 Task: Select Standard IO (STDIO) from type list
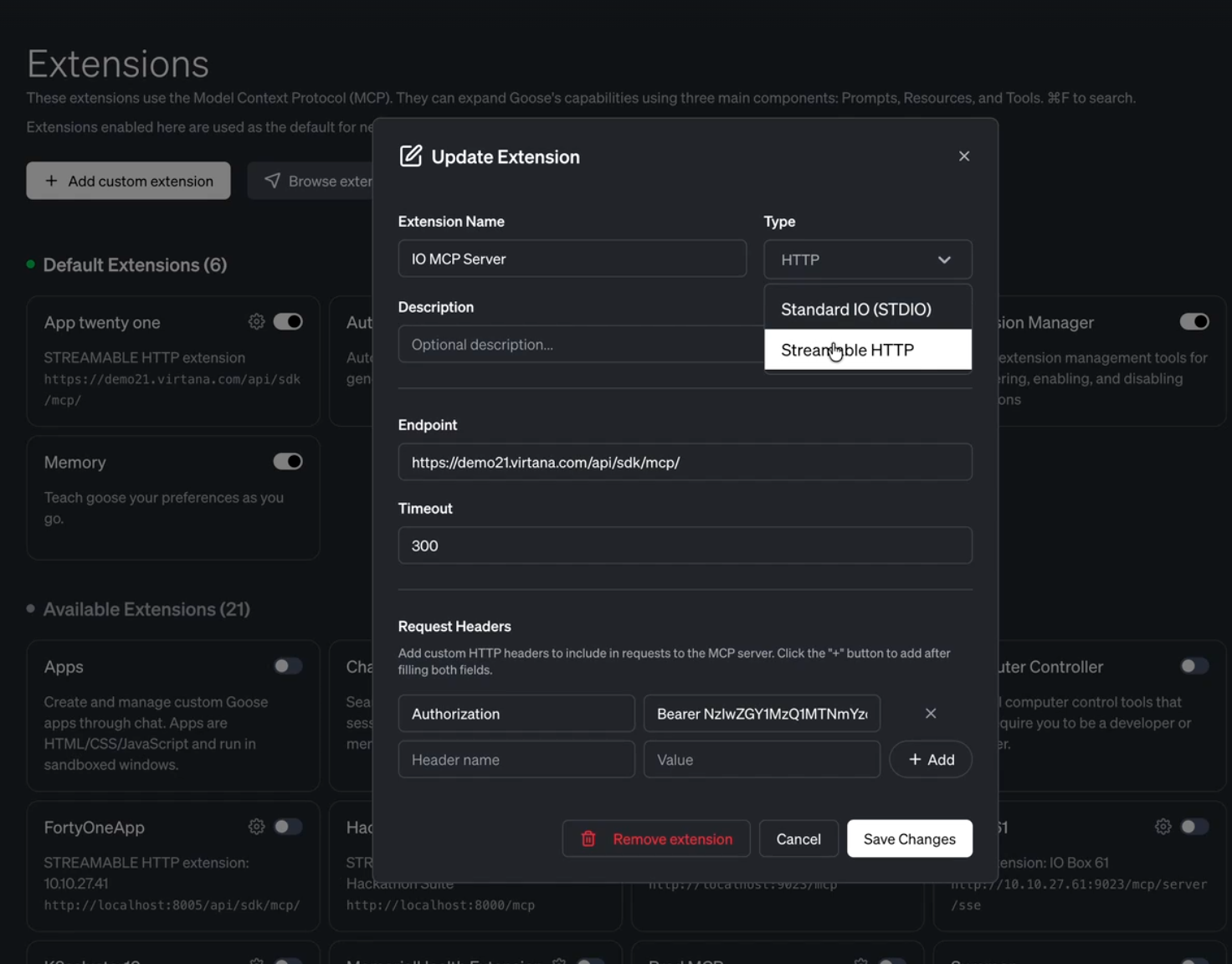[x=856, y=310]
